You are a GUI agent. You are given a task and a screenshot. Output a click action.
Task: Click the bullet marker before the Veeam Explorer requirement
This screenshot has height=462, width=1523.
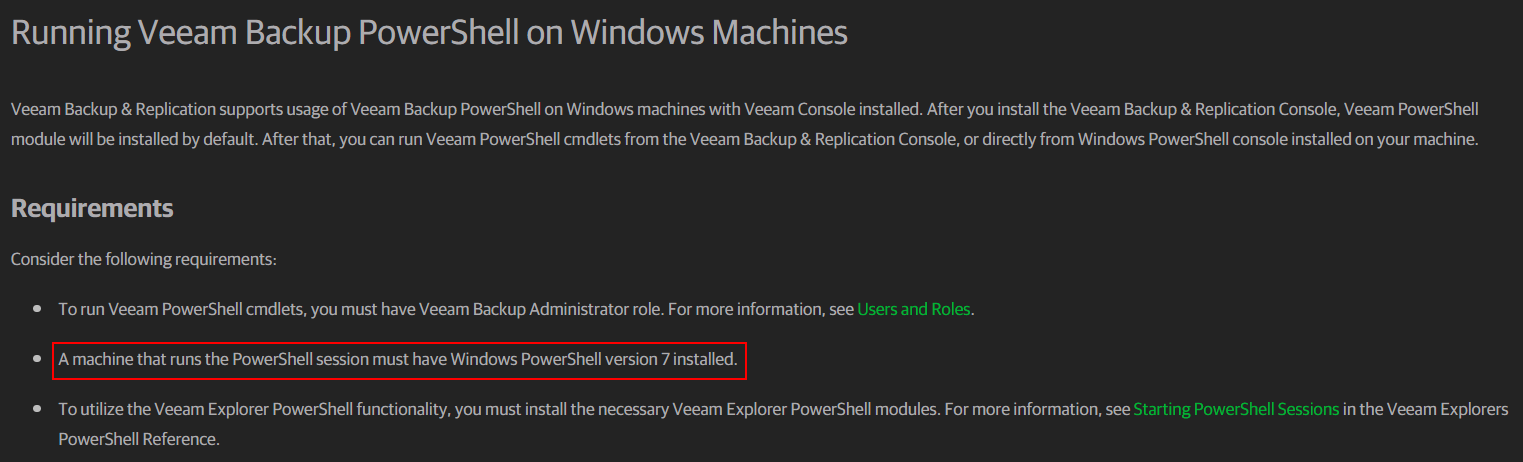[37, 410]
